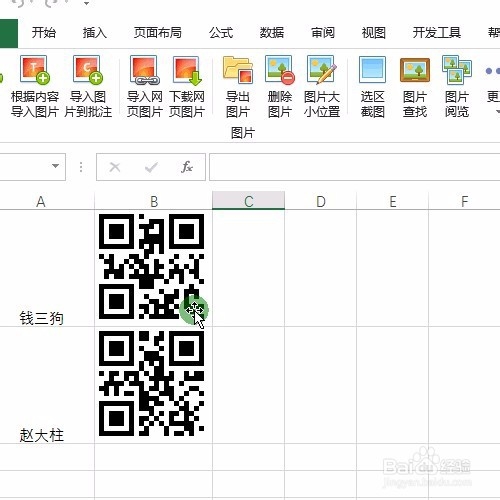Switch to the 视图 tab
The width and height of the screenshot is (500, 500).
click(374, 33)
